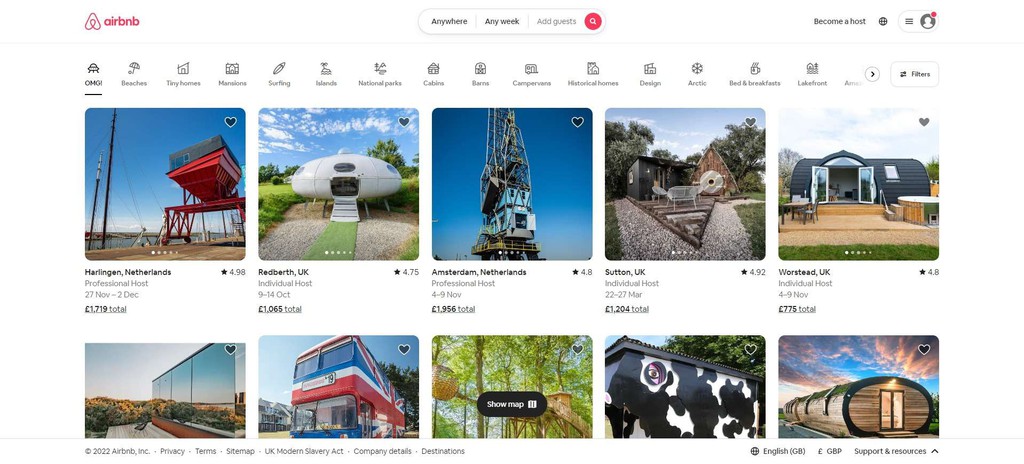1024x464 pixels.
Task: Select the Lakefront category icon
Action: 812,68
